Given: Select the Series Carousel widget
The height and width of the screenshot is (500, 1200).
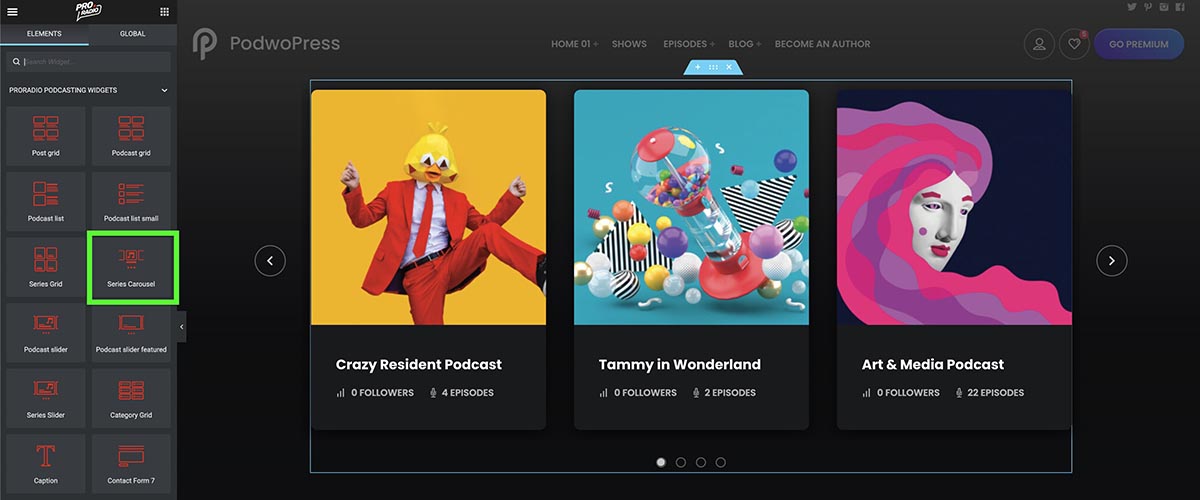Looking at the screenshot, I should [131, 266].
